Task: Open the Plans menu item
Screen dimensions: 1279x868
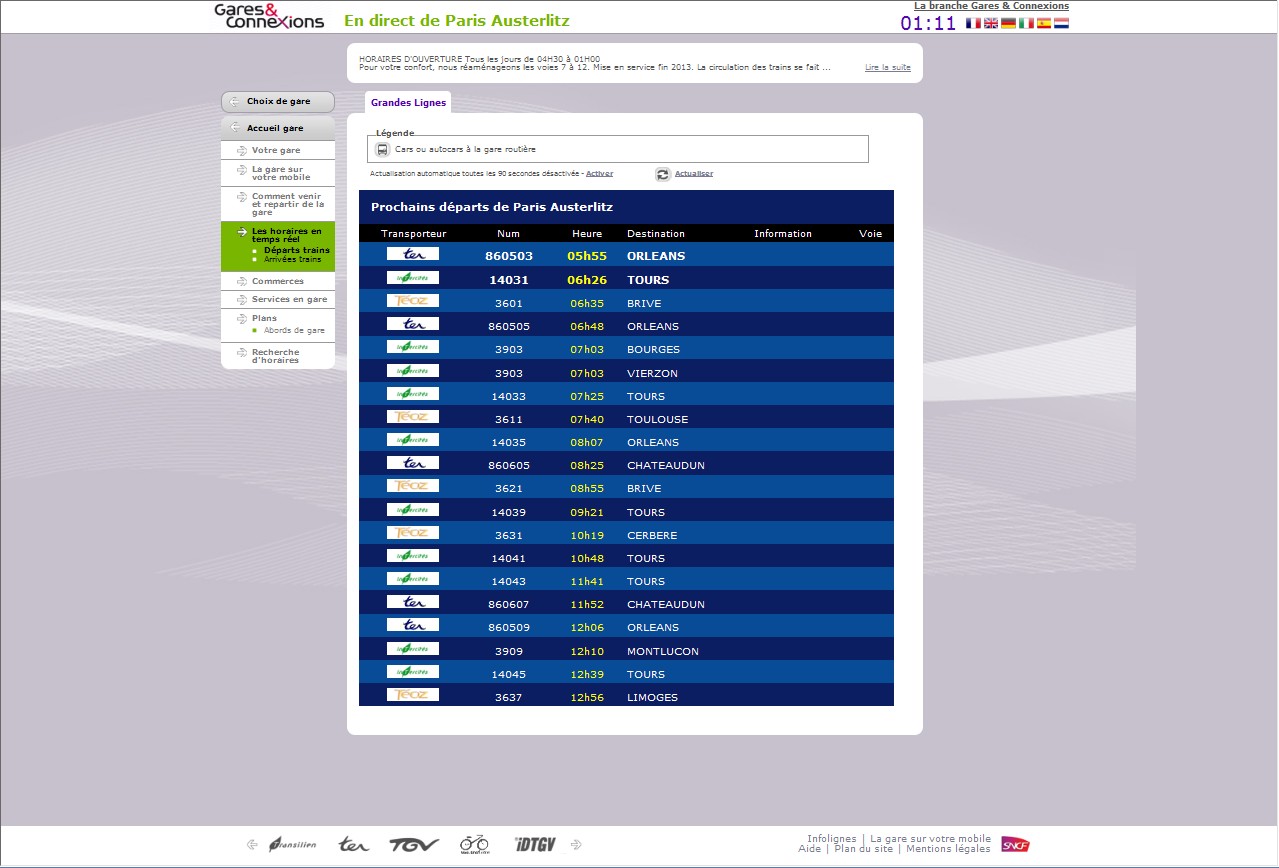Action: (265, 318)
